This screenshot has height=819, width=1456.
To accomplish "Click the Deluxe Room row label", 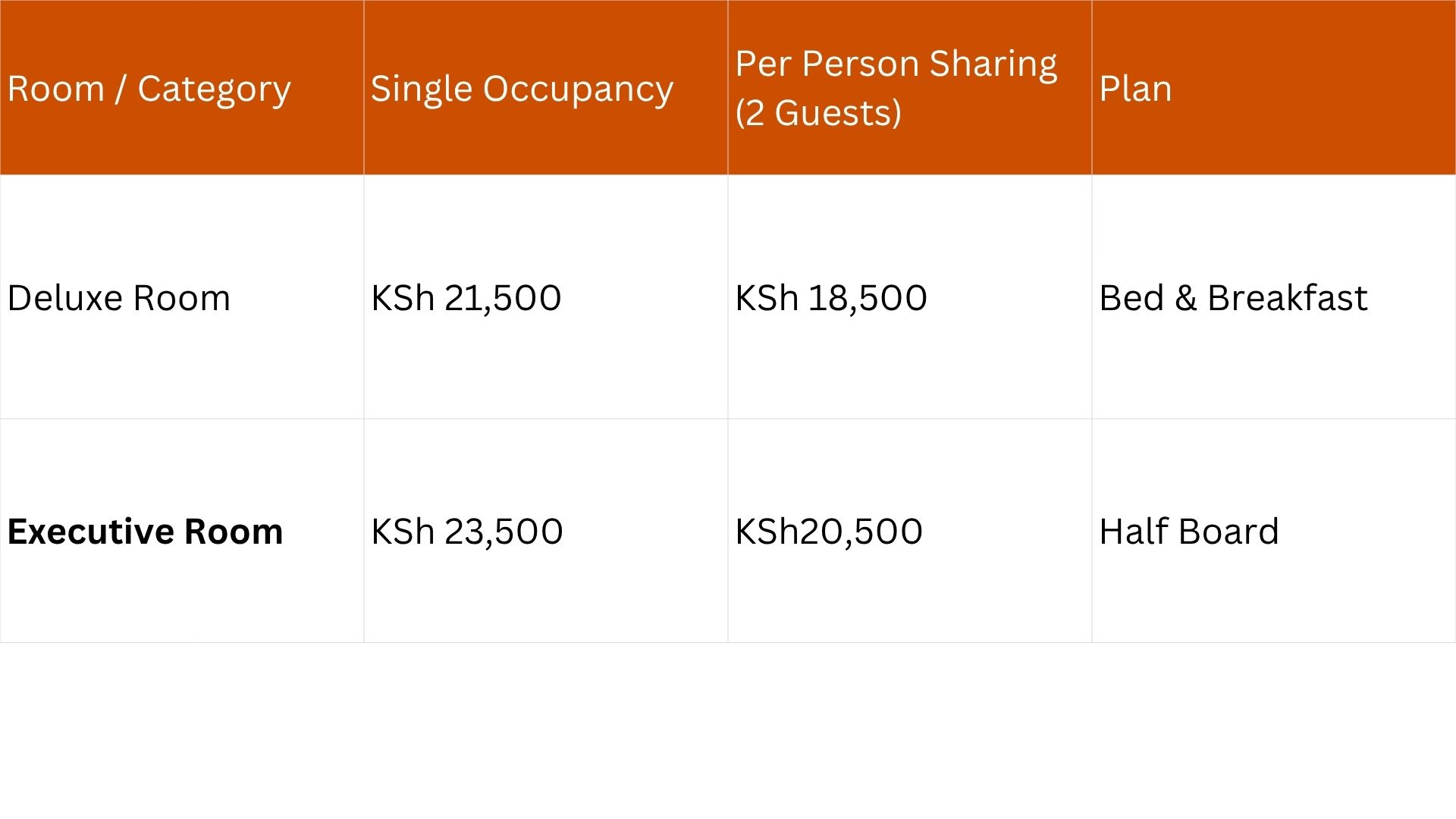I will (x=118, y=298).
